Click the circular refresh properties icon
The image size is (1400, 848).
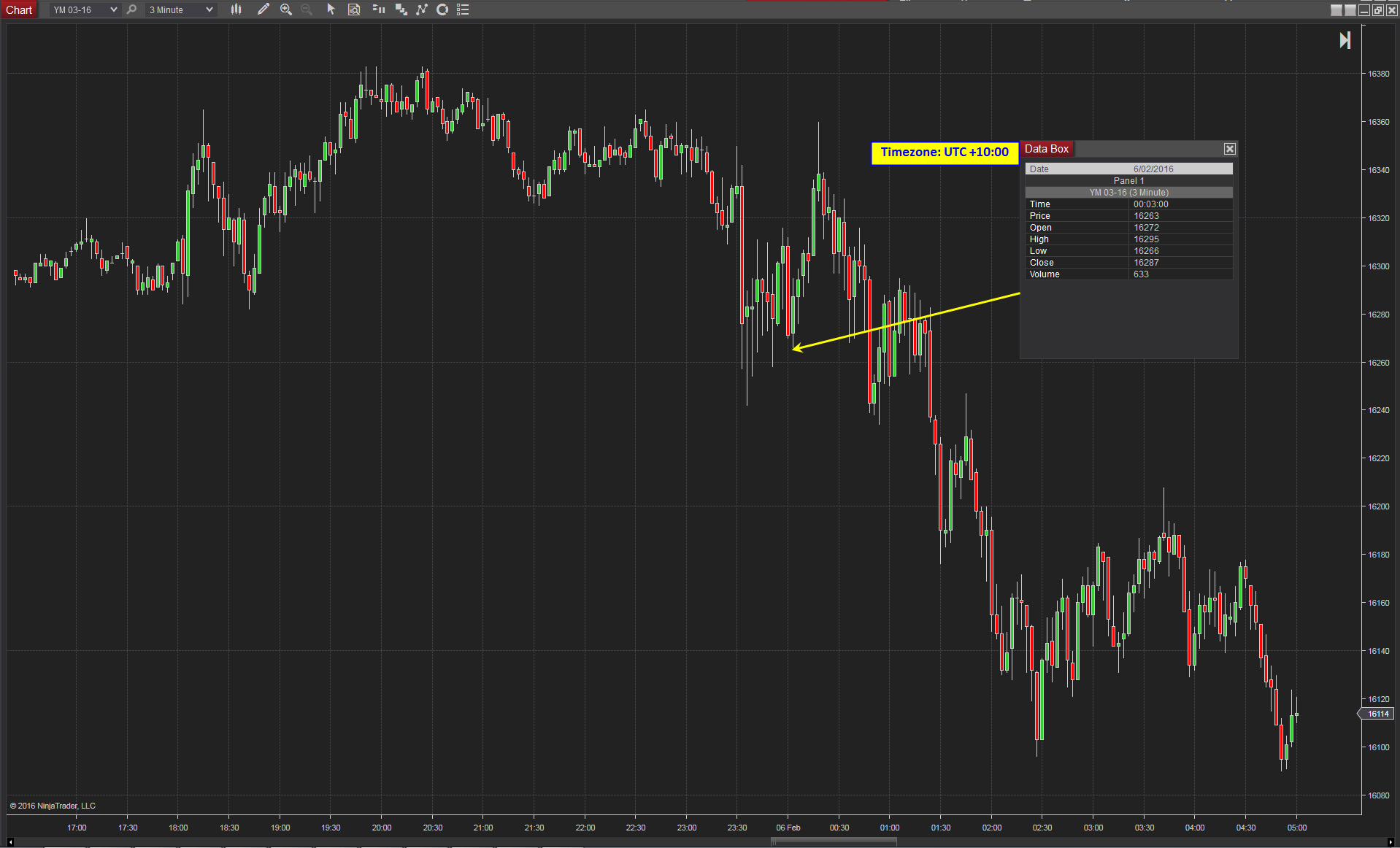click(x=442, y=9)
